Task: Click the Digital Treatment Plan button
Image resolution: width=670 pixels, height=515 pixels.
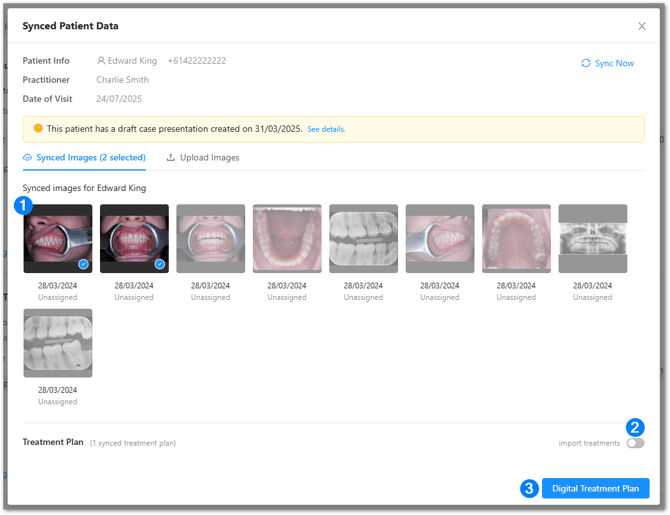Action: (x=595, y=488)
